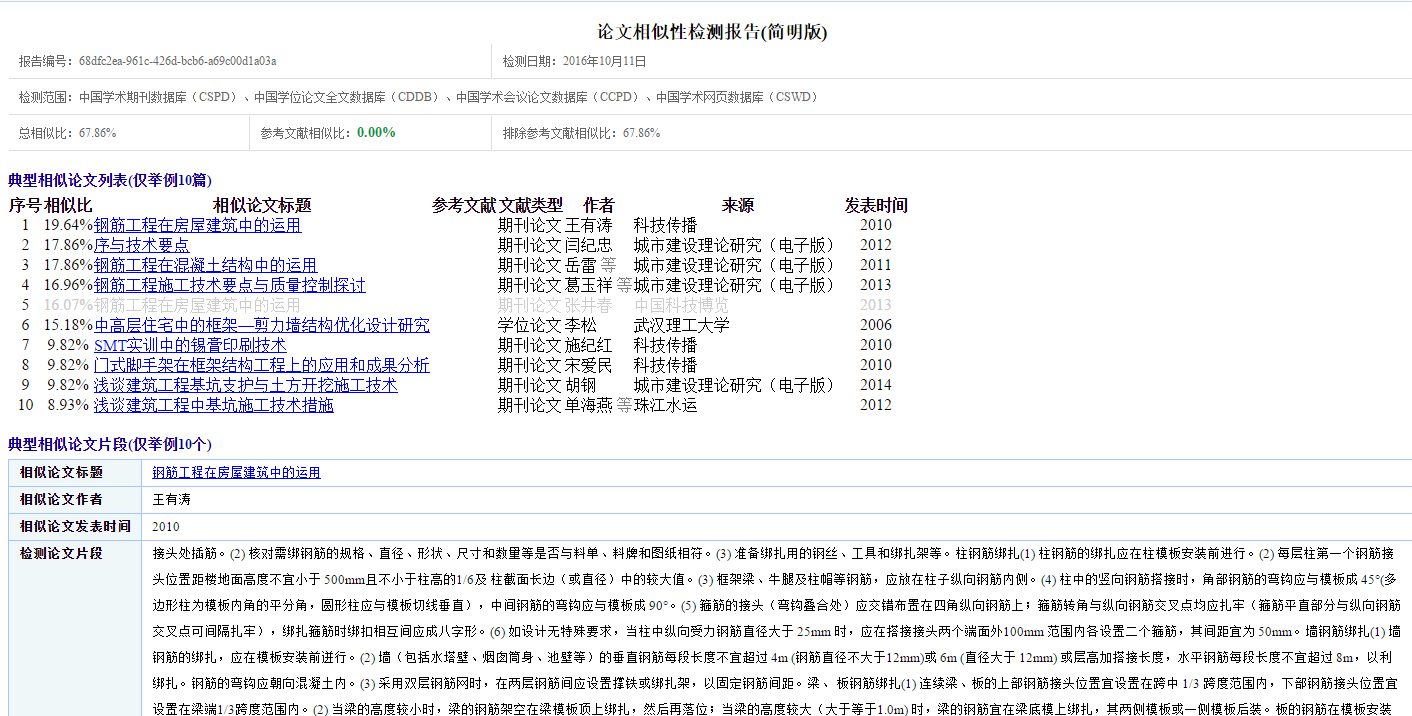Image resolution: width=1412 pixels, height=716 pixels.
Task: Click the greyed-out row 5 paper title
Action: pyautogui.click(x=197, y=305)
